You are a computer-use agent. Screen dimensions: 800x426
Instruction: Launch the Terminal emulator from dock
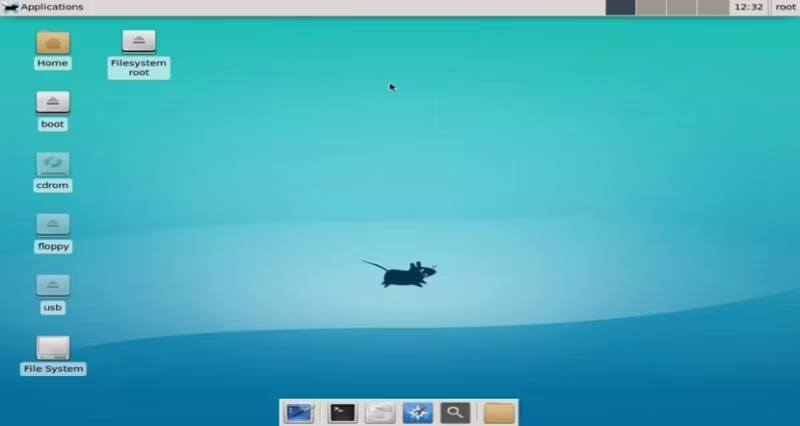[342, 413]
